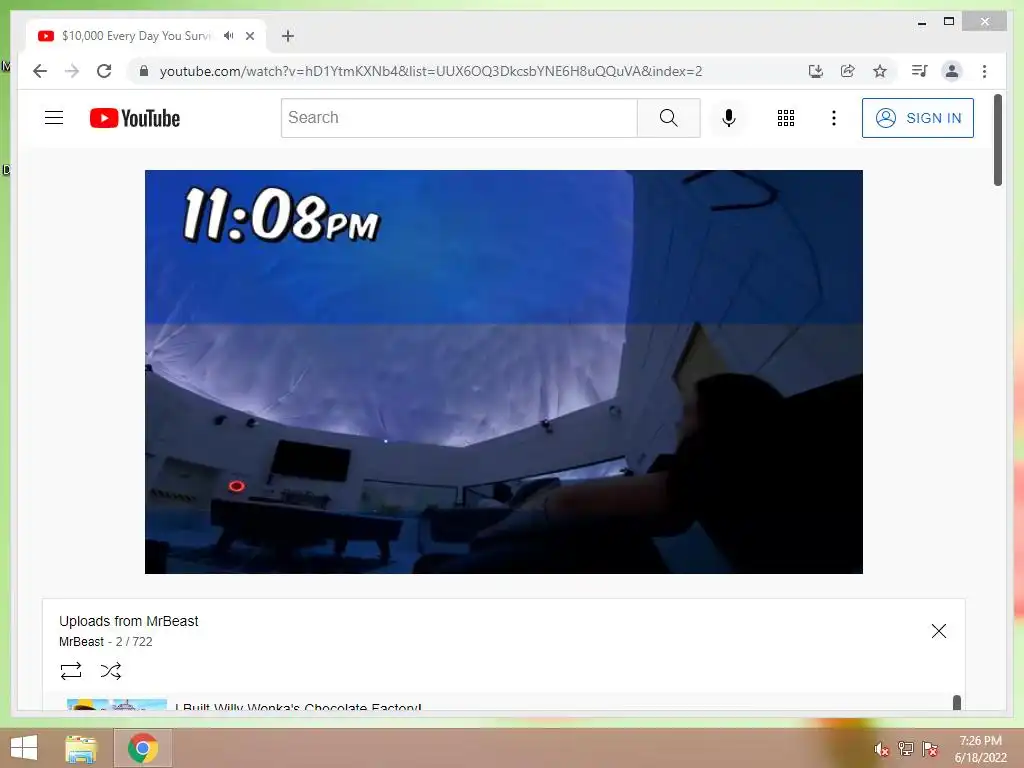The image size is (1024, 768).
Task: Toggle loop playlist
Action: tap(71, 671)
